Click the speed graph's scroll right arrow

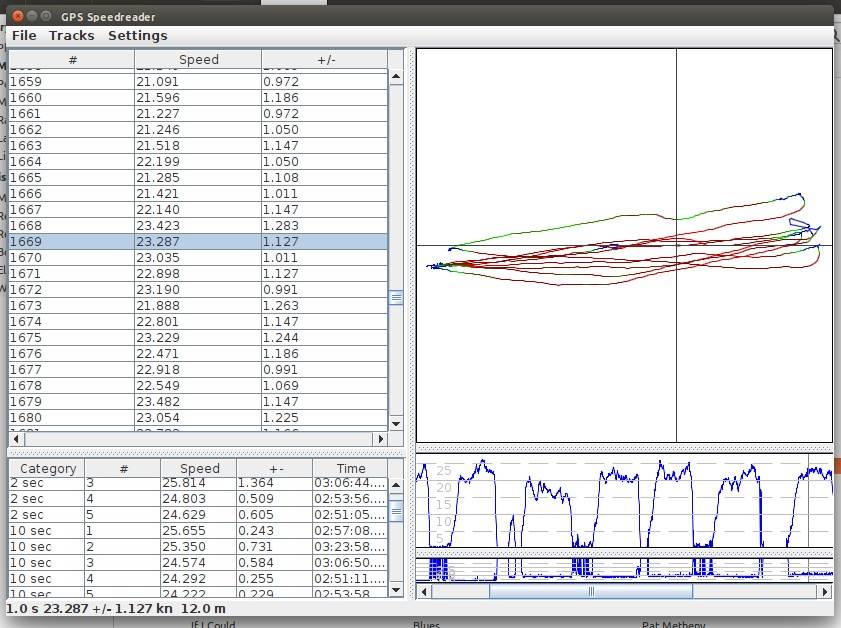[825, 591]
